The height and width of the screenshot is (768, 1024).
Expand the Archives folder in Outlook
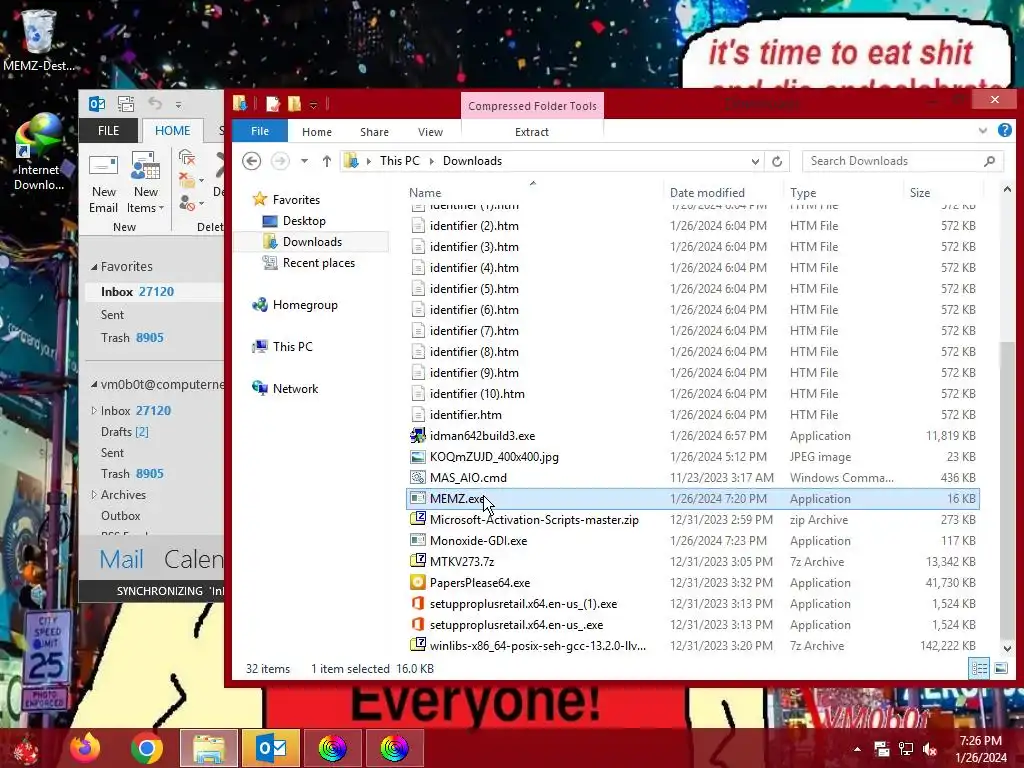coord(94,494)
